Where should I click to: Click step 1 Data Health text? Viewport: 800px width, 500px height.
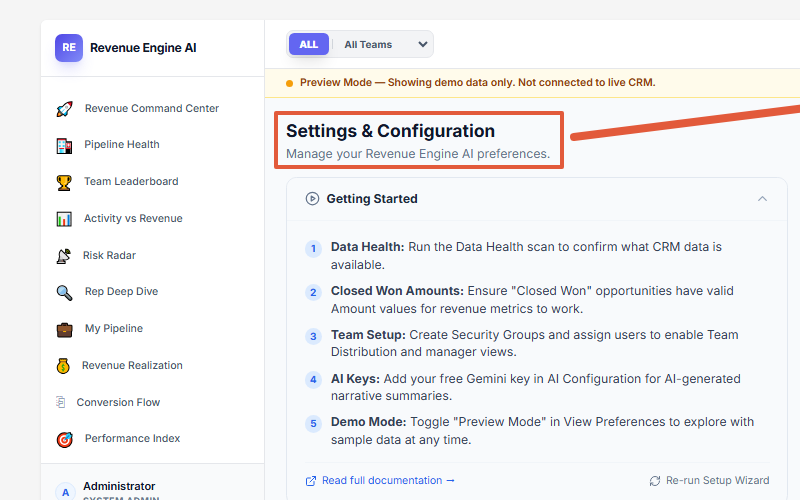point(526,256)
